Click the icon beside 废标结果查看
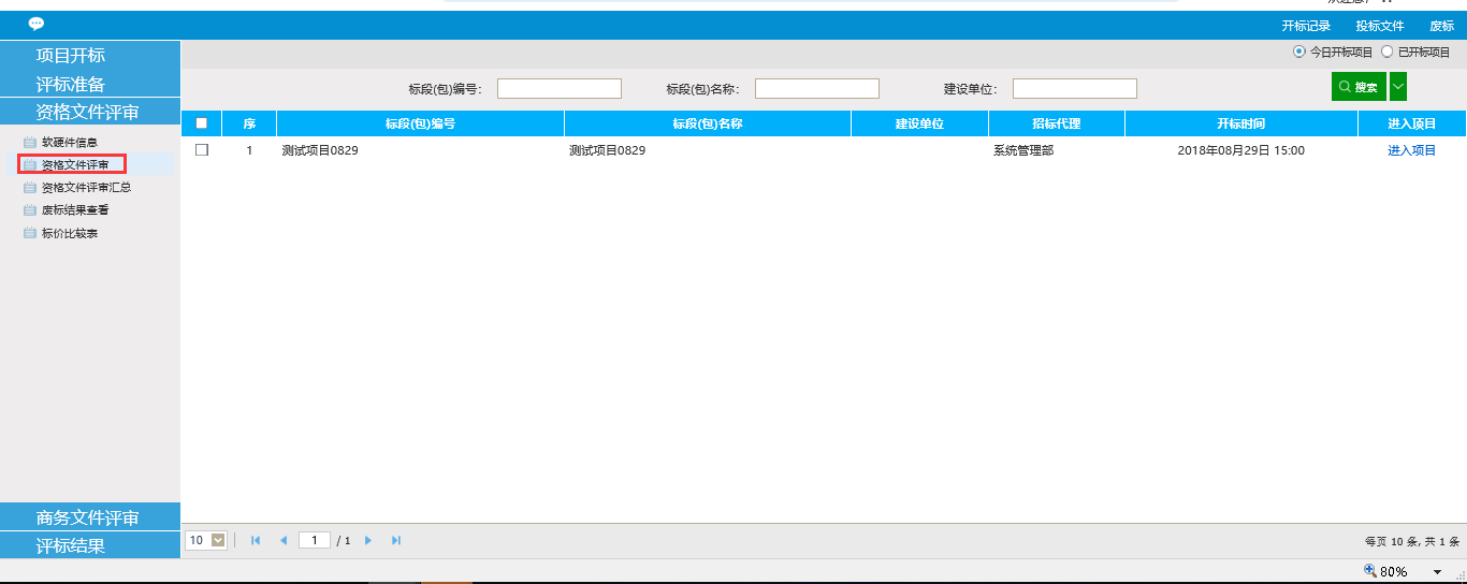The height and width of the screenshot is (584, 1467). tap(30, 210)
